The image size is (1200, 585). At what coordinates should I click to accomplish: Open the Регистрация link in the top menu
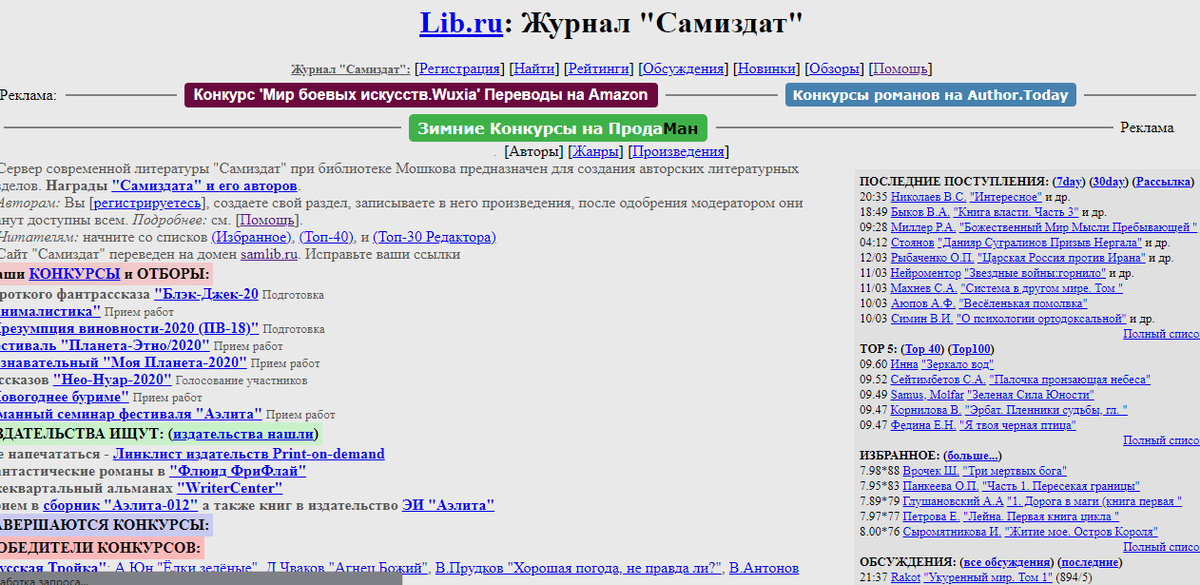tap(459, 69)
